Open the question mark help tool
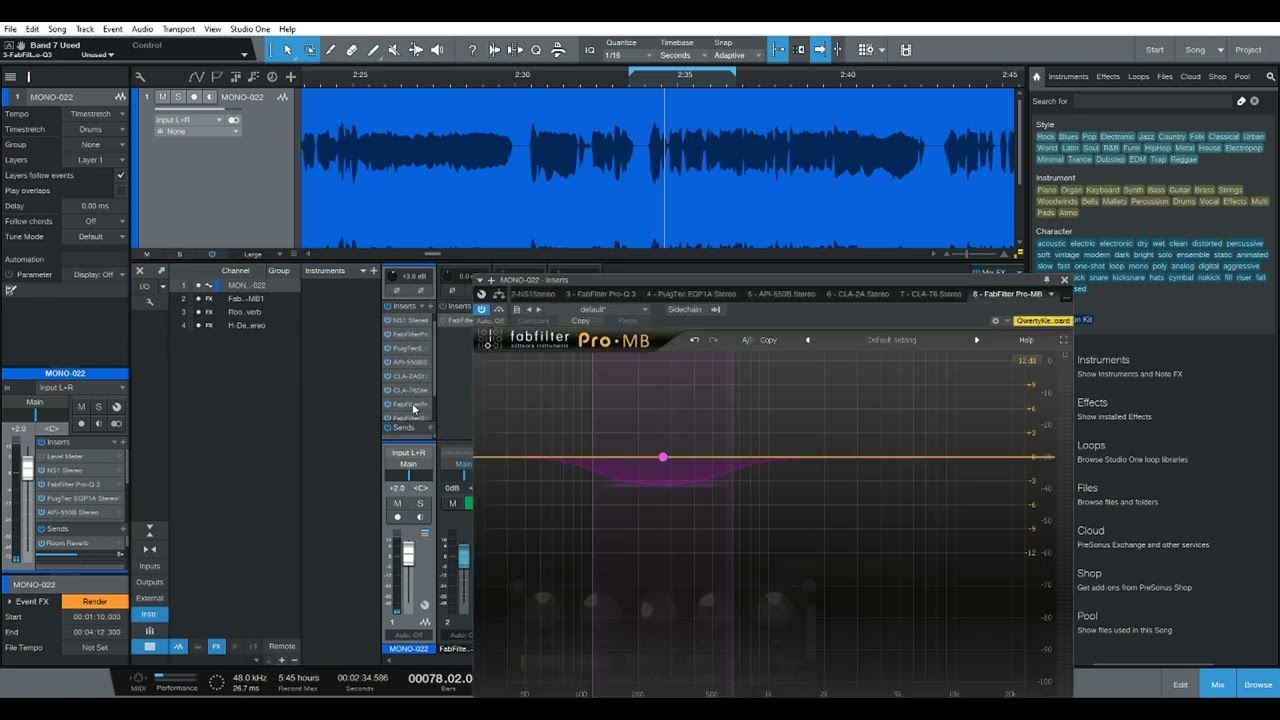This screenshot has width=1280, height=720. coord(473,50)
